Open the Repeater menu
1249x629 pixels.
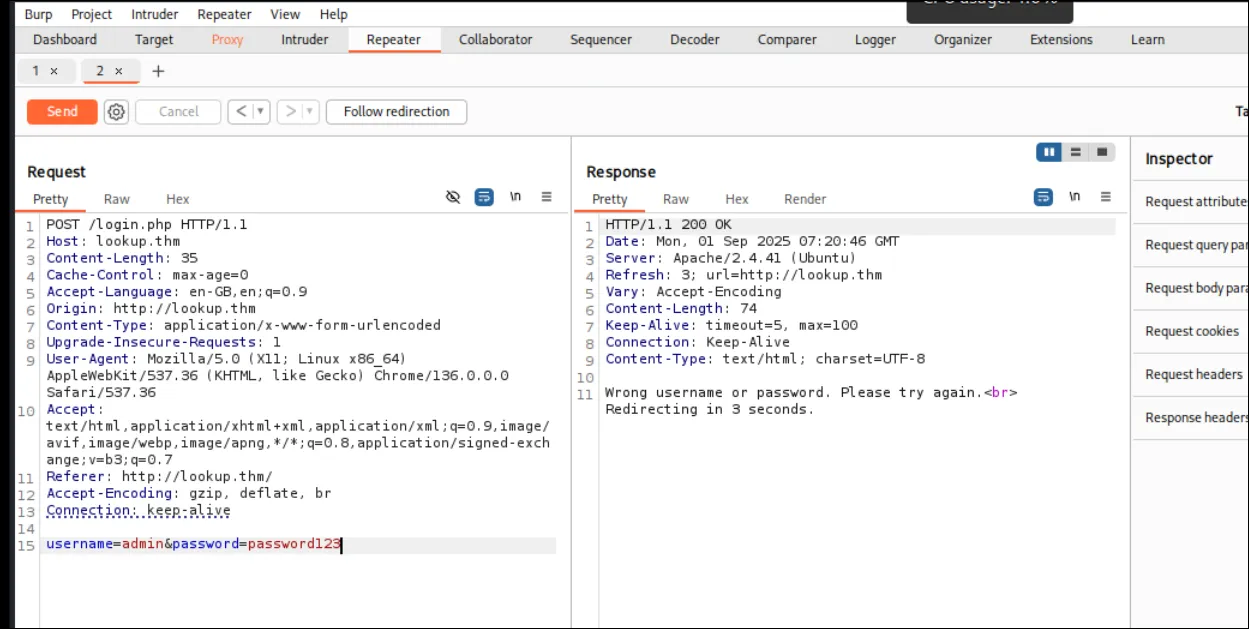[x=225, y=14]
